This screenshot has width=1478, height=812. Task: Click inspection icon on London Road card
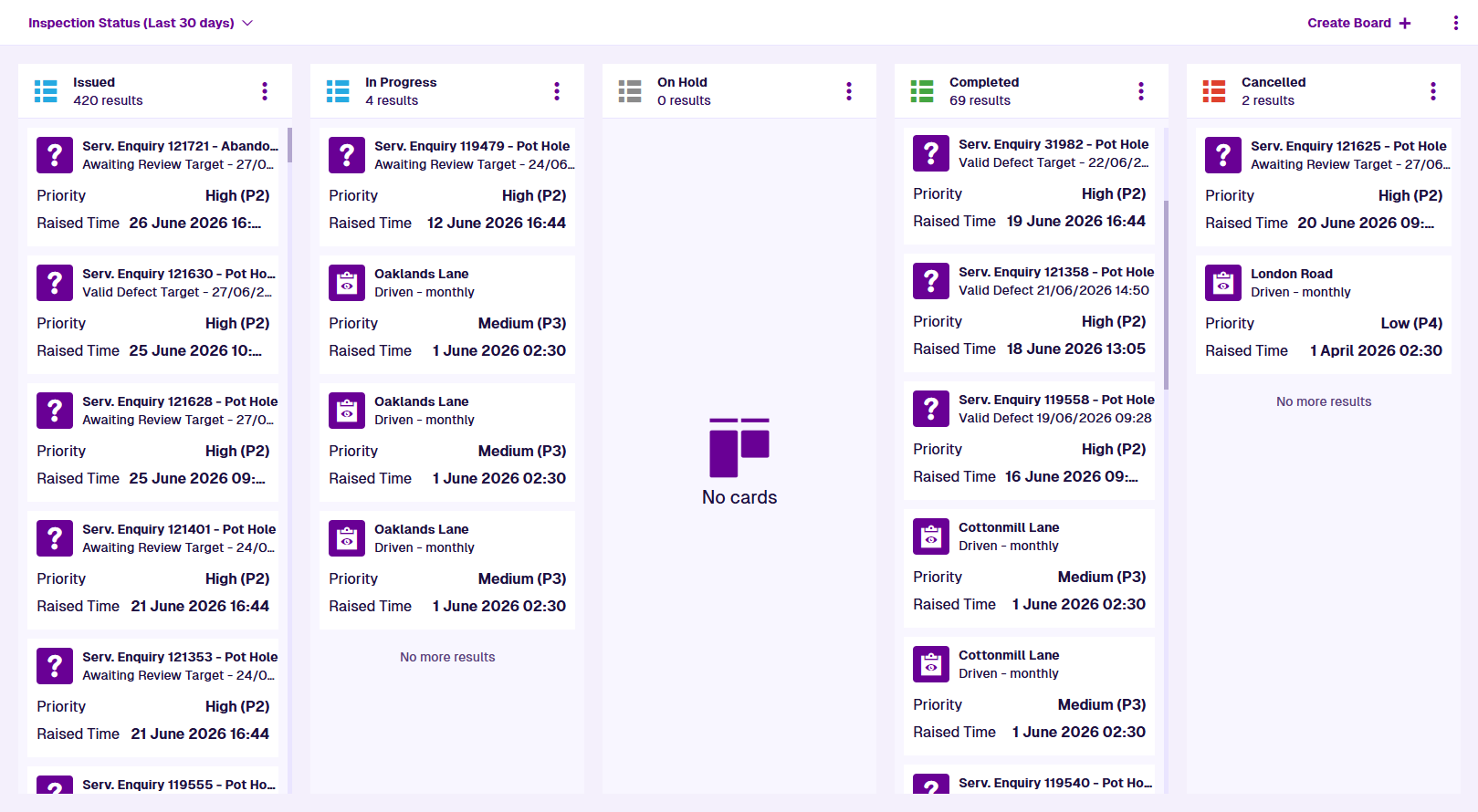1223,283
